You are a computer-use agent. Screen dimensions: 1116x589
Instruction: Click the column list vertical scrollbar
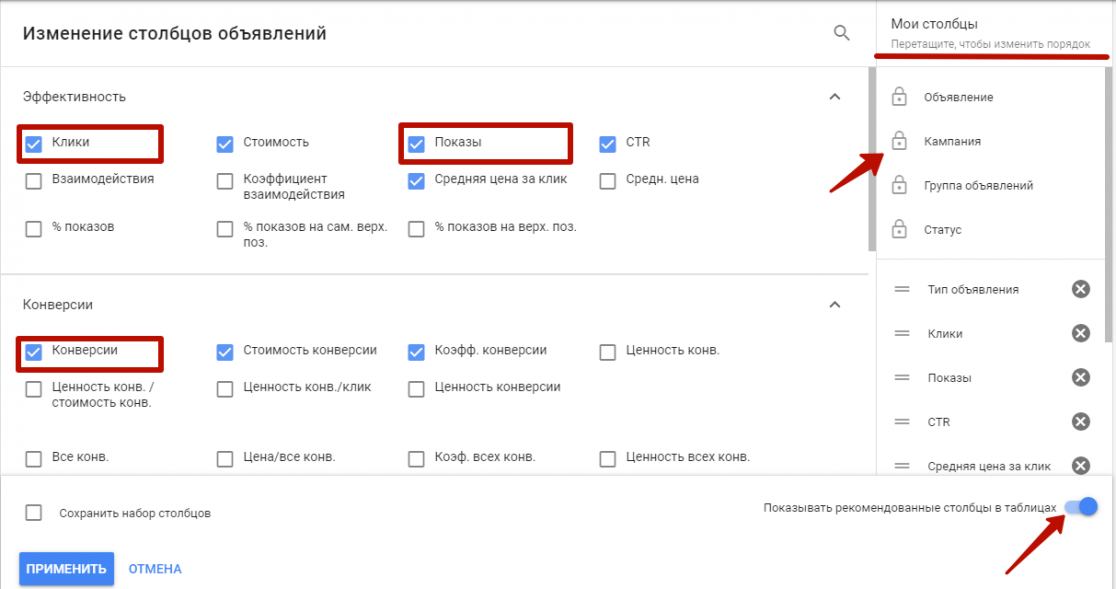872,159
